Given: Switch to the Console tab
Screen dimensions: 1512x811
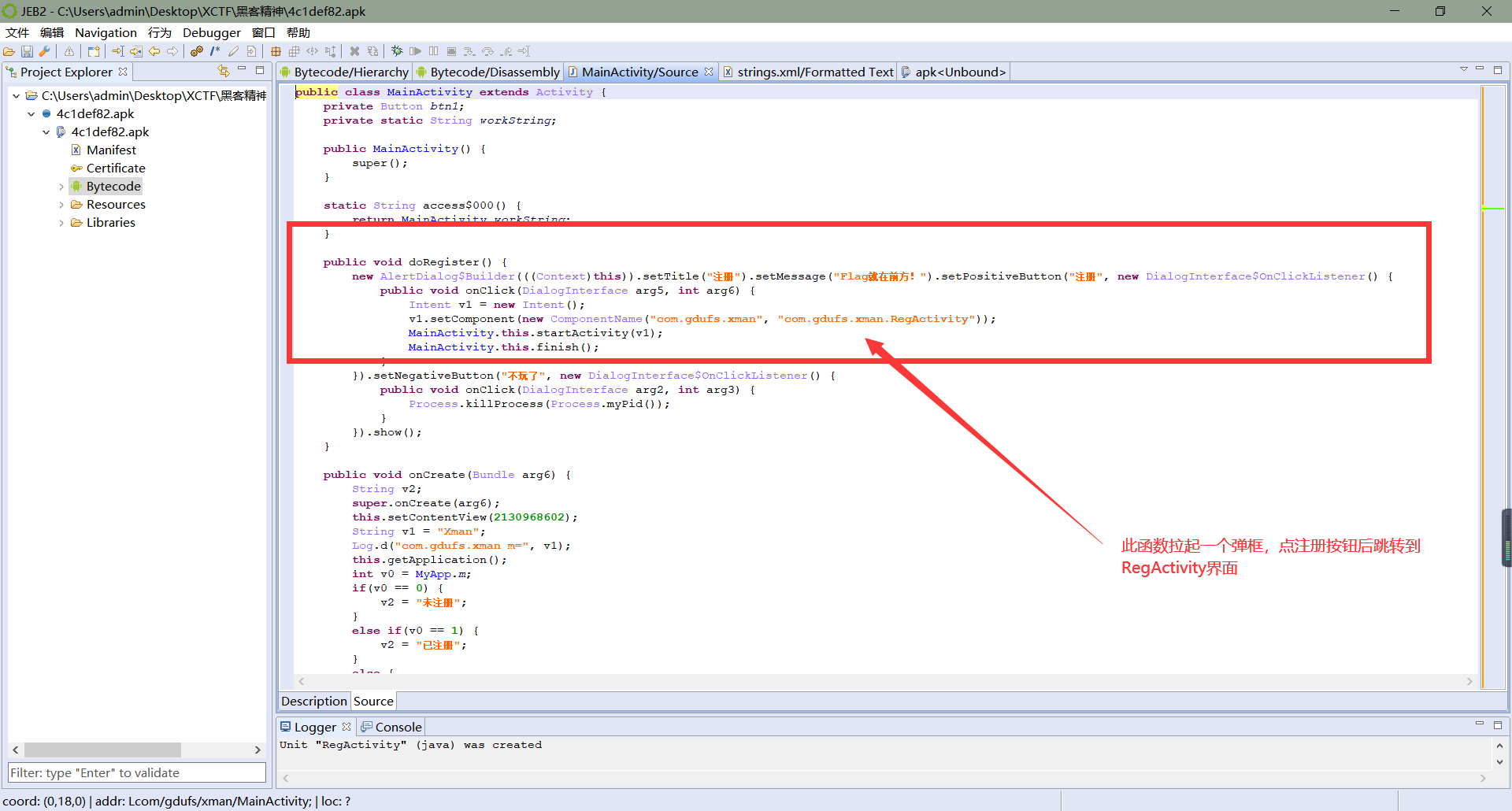Looking at the screenshot, I should point(391,727).
